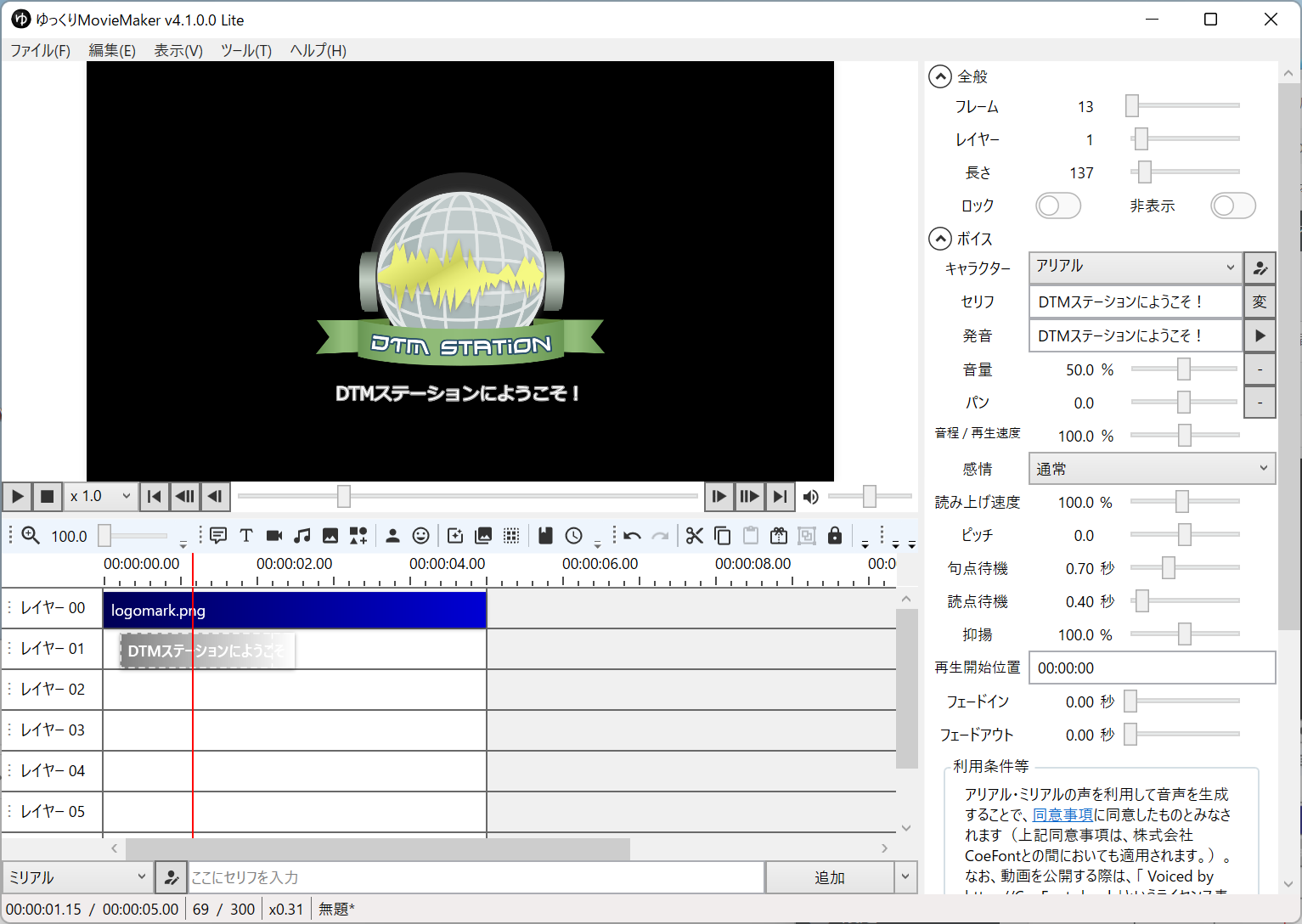Select the logomark.png clip on レイヤー 00
This screenshot has width=1302, height=924.
[x=295, y=610]
